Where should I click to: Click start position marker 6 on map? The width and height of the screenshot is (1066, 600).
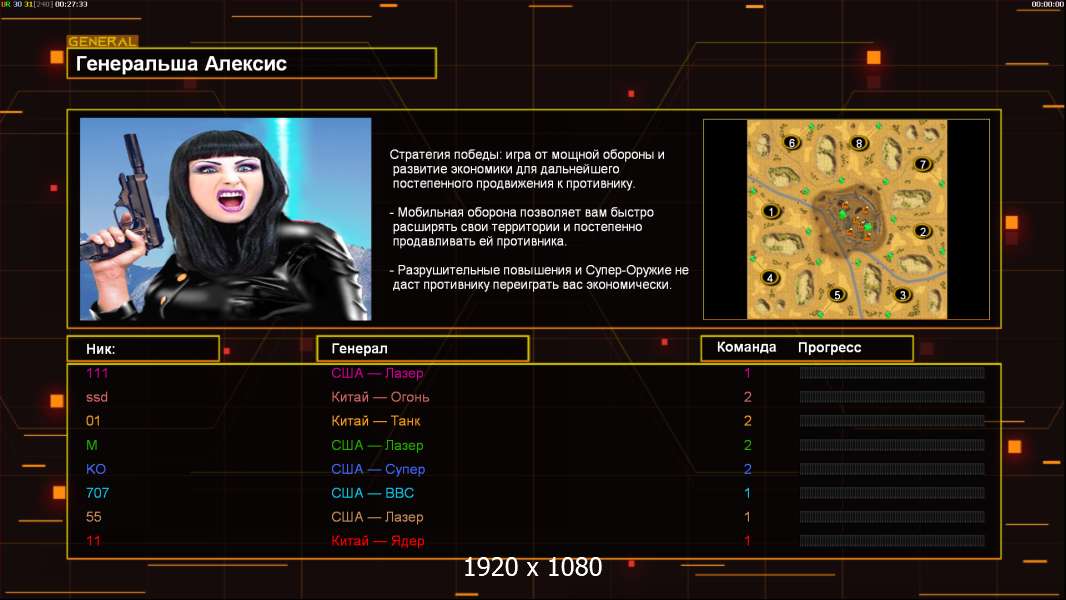click(791, 143)
